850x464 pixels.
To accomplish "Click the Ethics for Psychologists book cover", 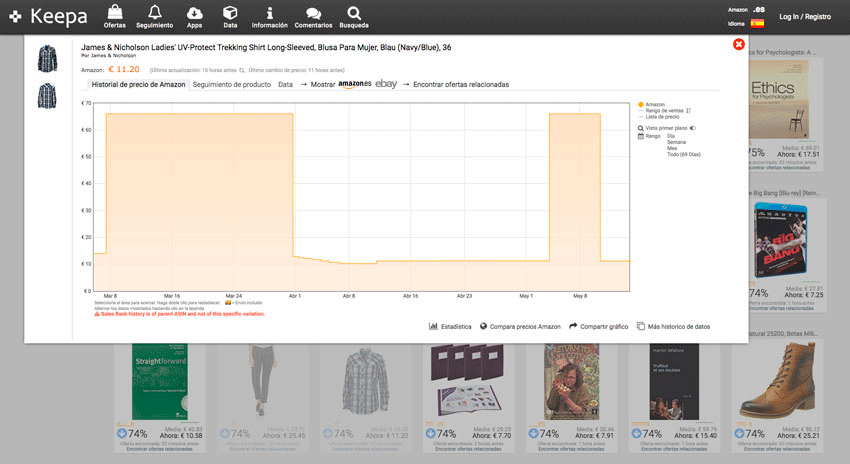I will [x=779, y=99].
